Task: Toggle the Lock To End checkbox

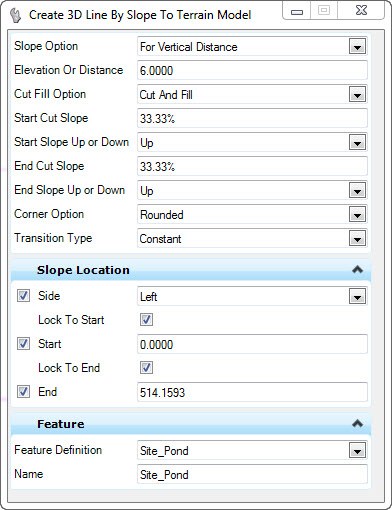Action: (146, 368)
